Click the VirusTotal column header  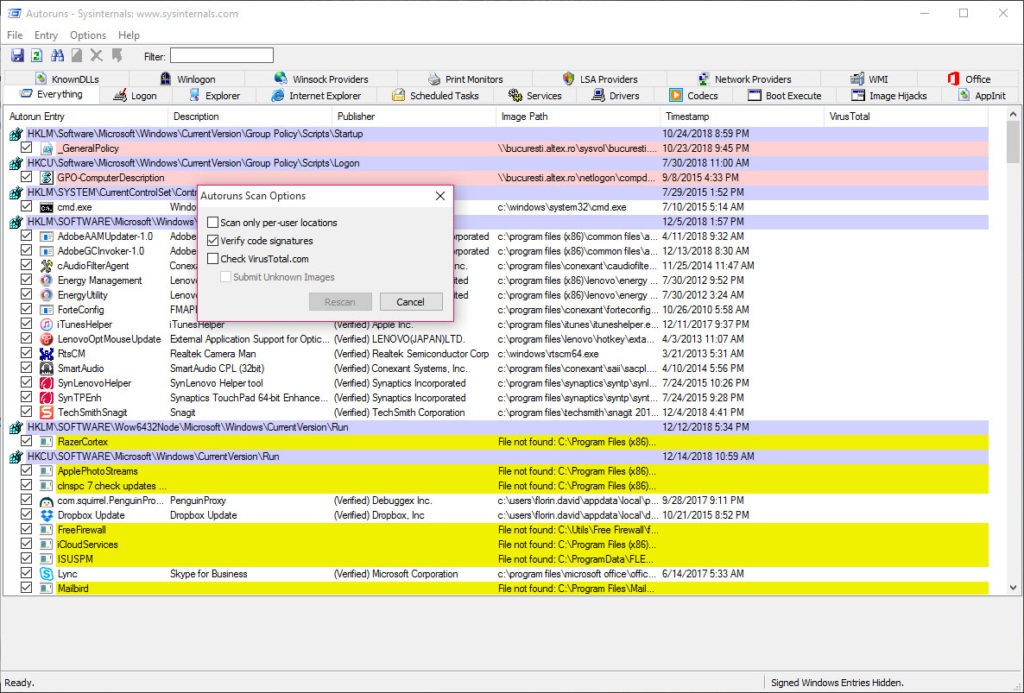(906, 116)
